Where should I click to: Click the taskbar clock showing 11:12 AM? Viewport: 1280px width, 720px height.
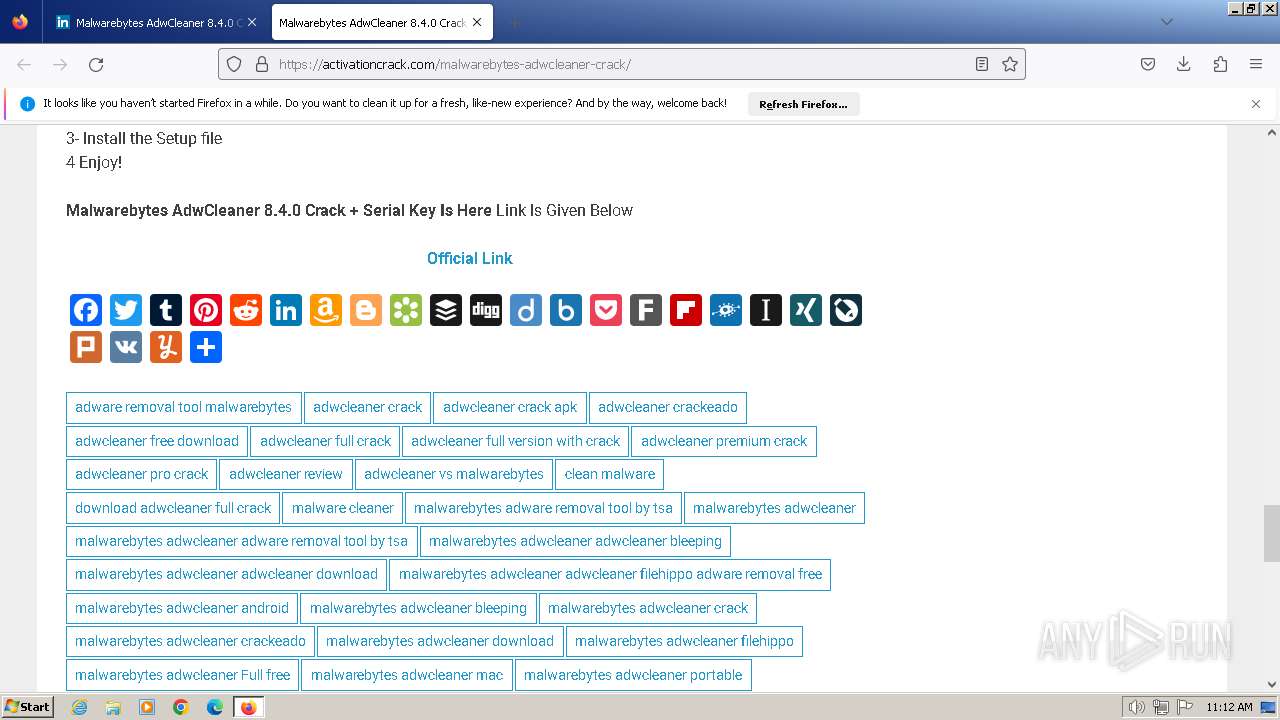click(x=1229, y=707)
